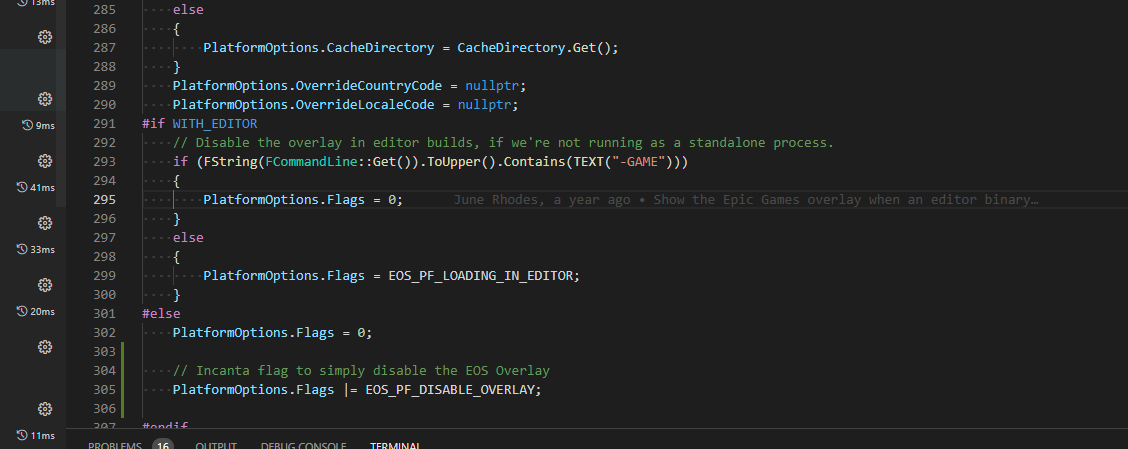Viewport: 1128px width, 449px height.
Task: Click the "#if" directive on line 291
Action: tap(153, 124)
